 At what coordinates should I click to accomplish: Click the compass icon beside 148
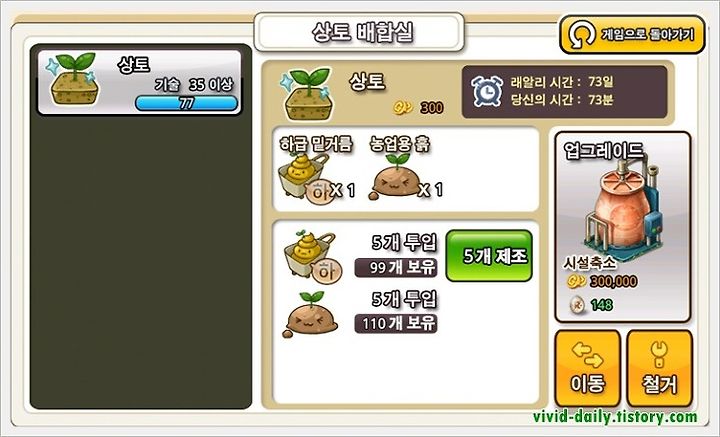click(577, 304)
